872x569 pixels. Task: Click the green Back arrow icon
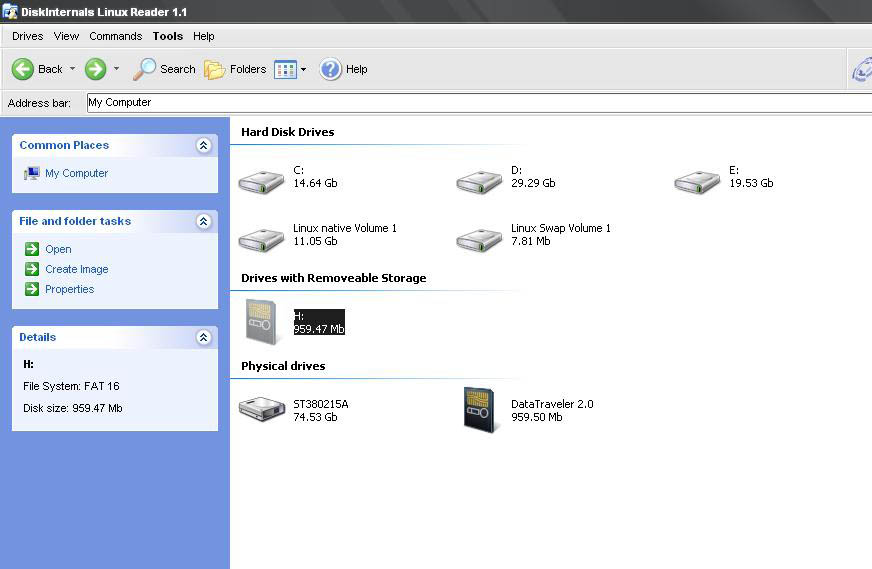[23, 69]
